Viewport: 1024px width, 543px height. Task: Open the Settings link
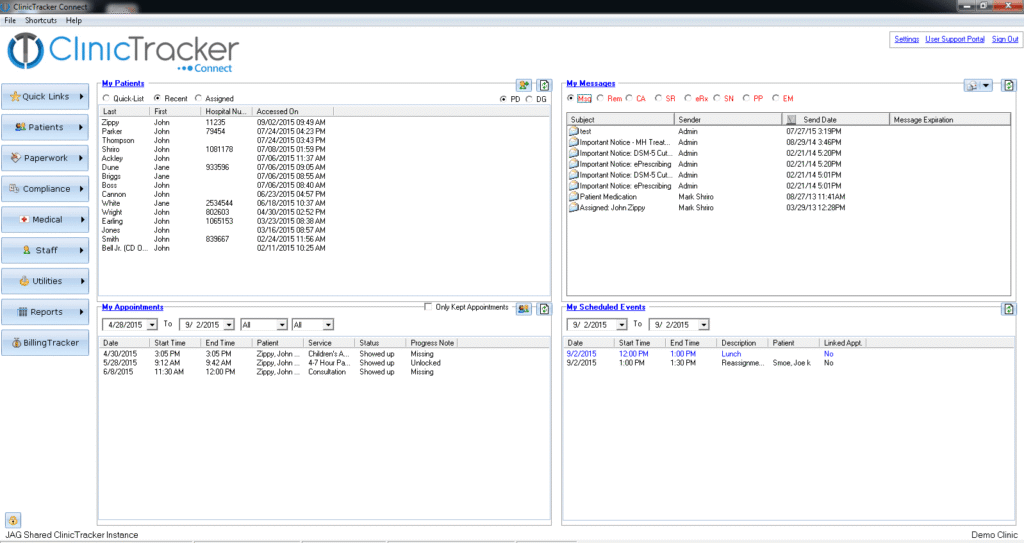pyautogui.click(x=906, y=39)
